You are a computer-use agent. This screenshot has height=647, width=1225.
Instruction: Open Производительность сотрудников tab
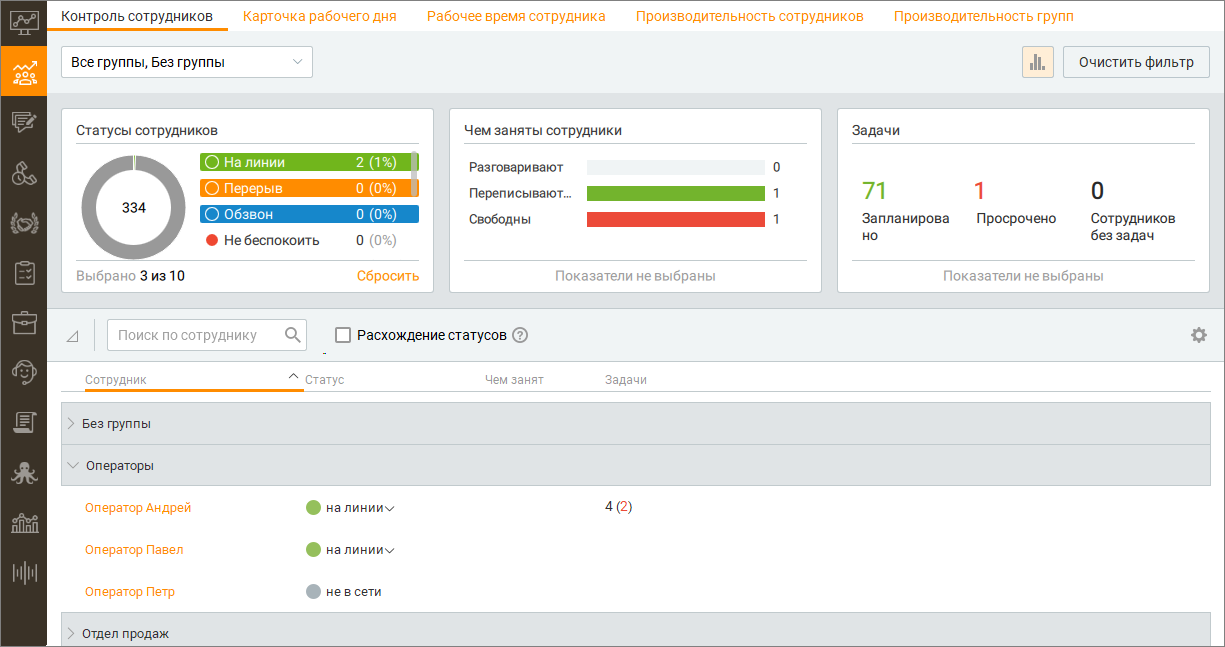point(750,16)
